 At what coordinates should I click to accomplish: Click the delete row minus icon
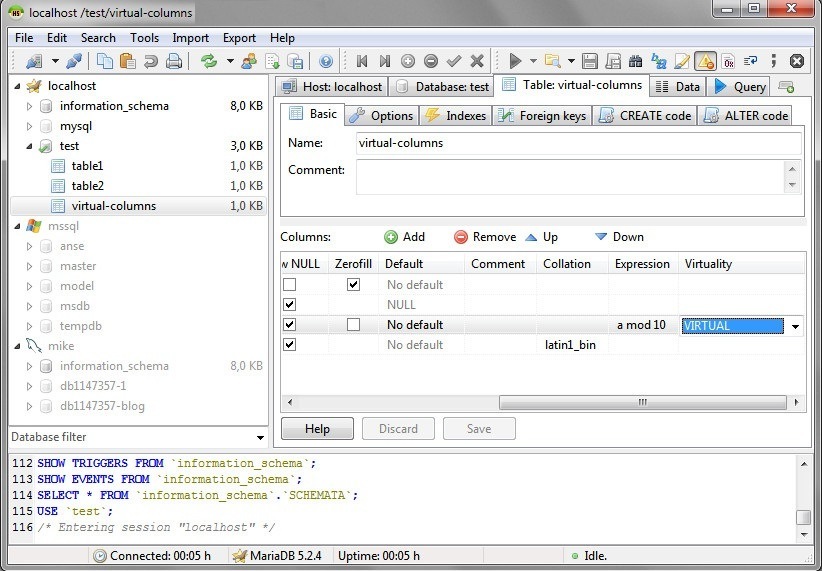click(x=431, y=61)
